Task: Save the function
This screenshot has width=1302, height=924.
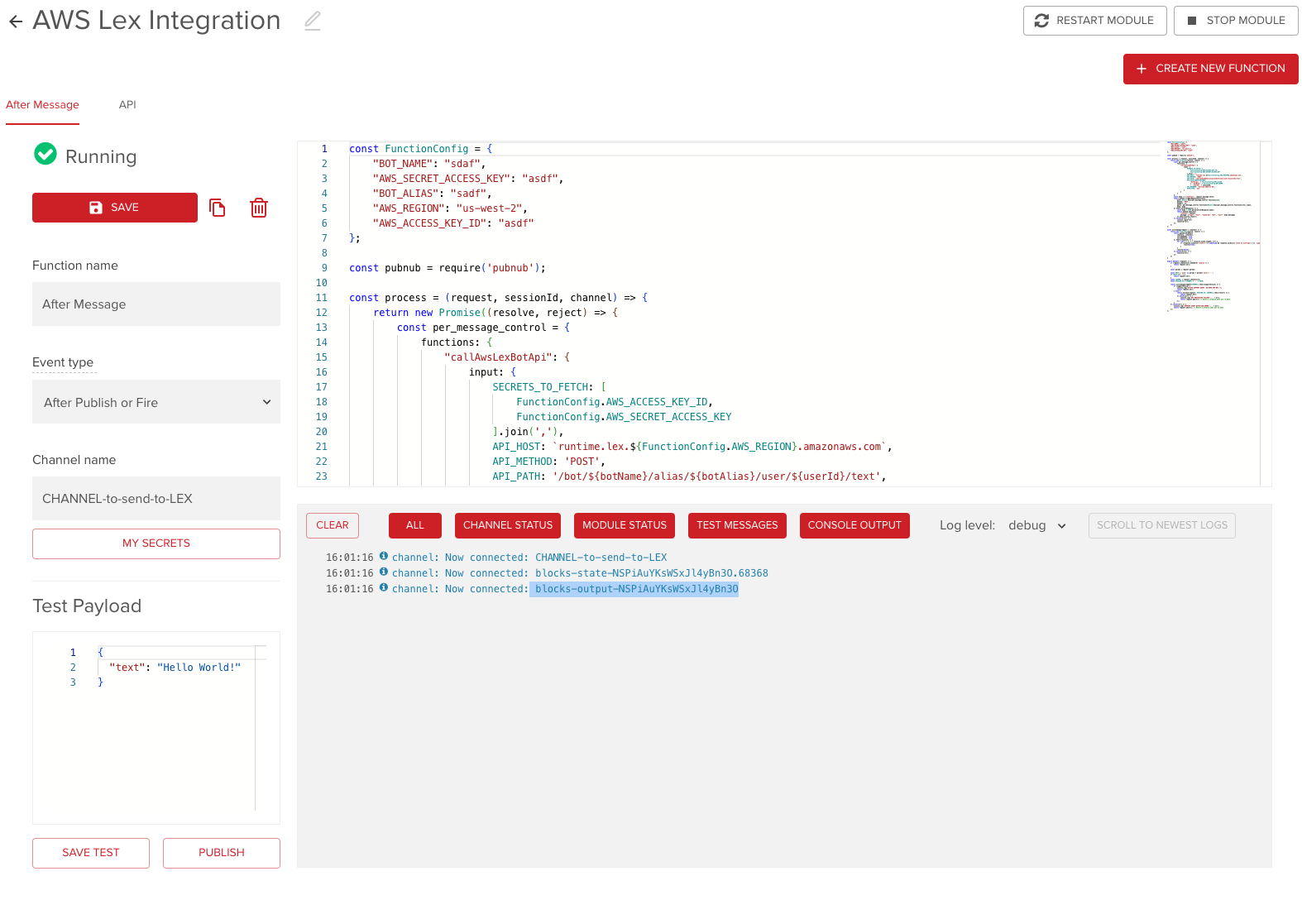Action: 115,208
